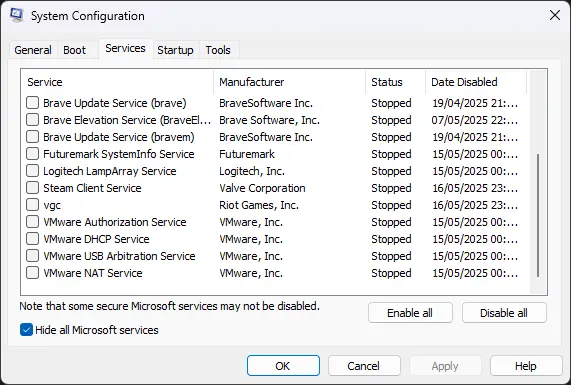
Task: Click Stopped status in Steam Client Service row
Action: pos(391,188)
